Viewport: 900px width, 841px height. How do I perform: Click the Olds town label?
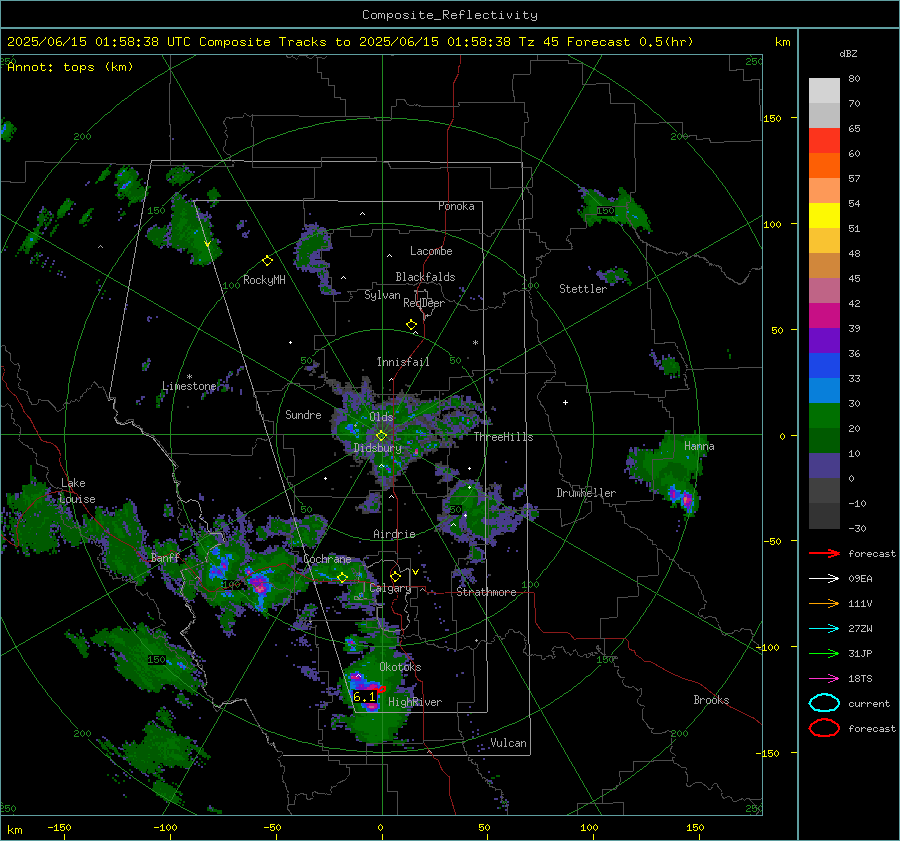(x=381, y=417)
